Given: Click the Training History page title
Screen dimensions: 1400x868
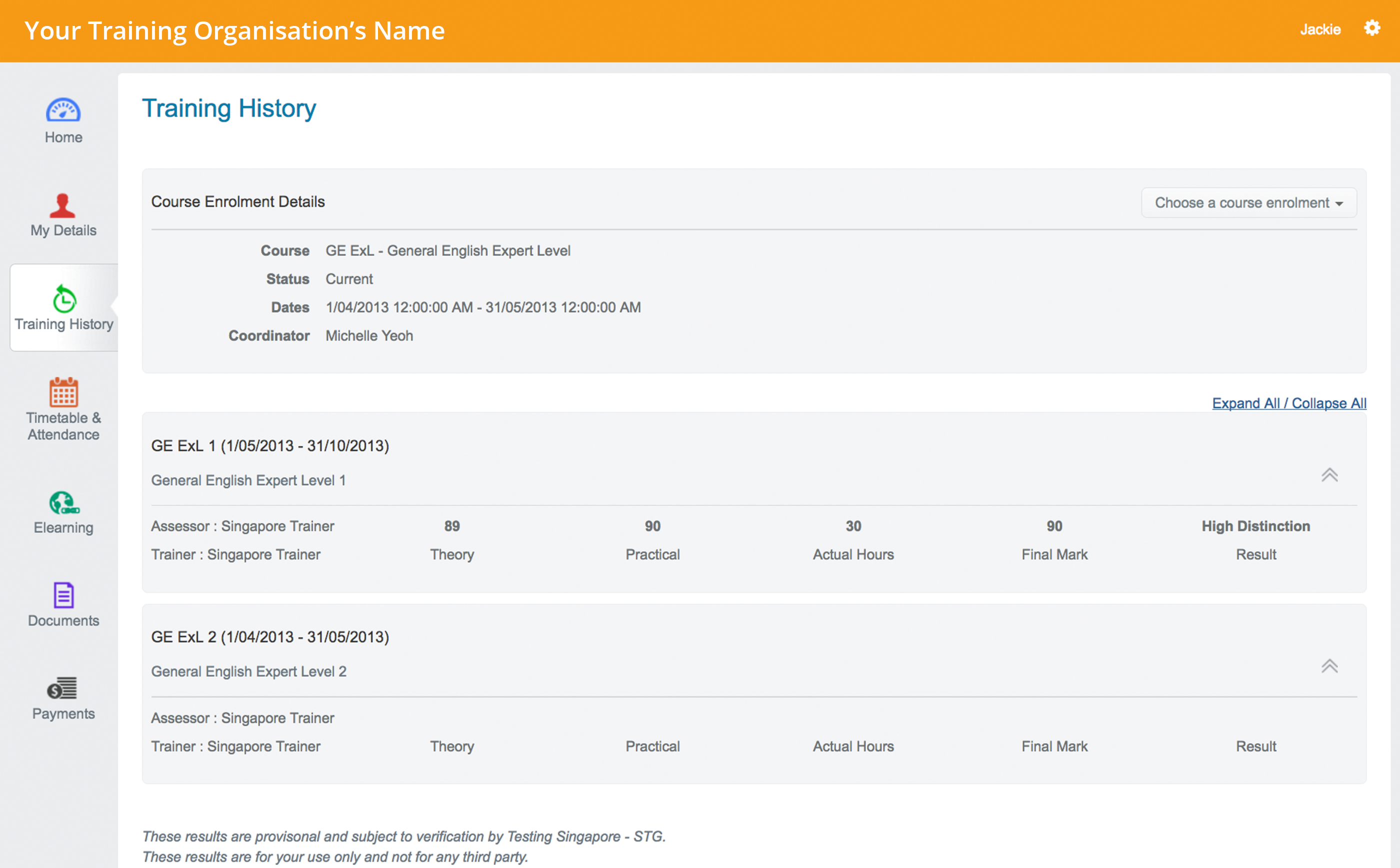Looking at the screenshot, I should 229,108.
